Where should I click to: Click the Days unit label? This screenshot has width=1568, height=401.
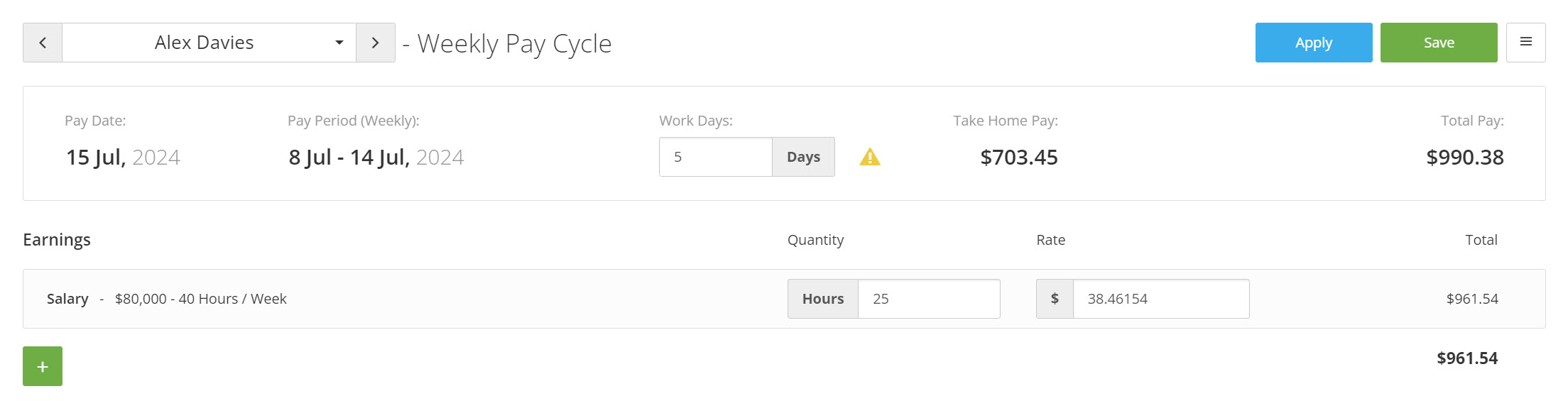pos(803,157)
